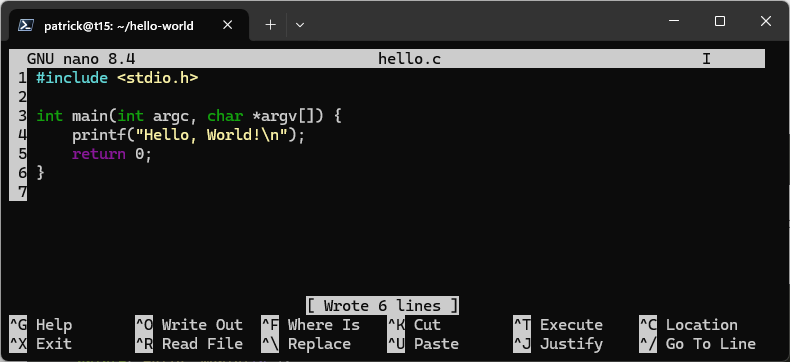Click the ^T Execute shortcut
Image resolution: width=790 pixels, height=362 pixels.
pyautogui.click(x=558, y=325)
